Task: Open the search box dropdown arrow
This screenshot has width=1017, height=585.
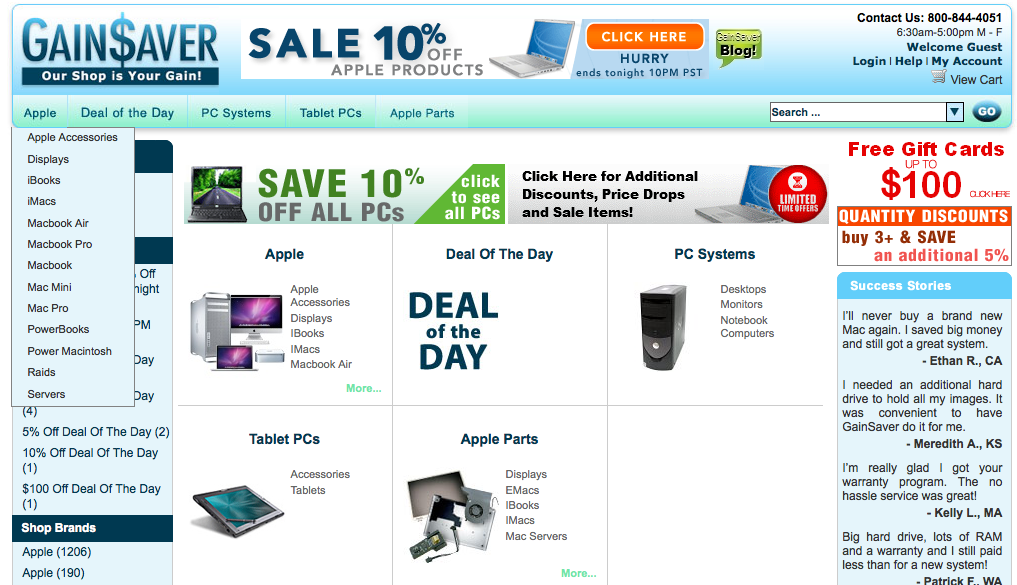Action: 954,112
